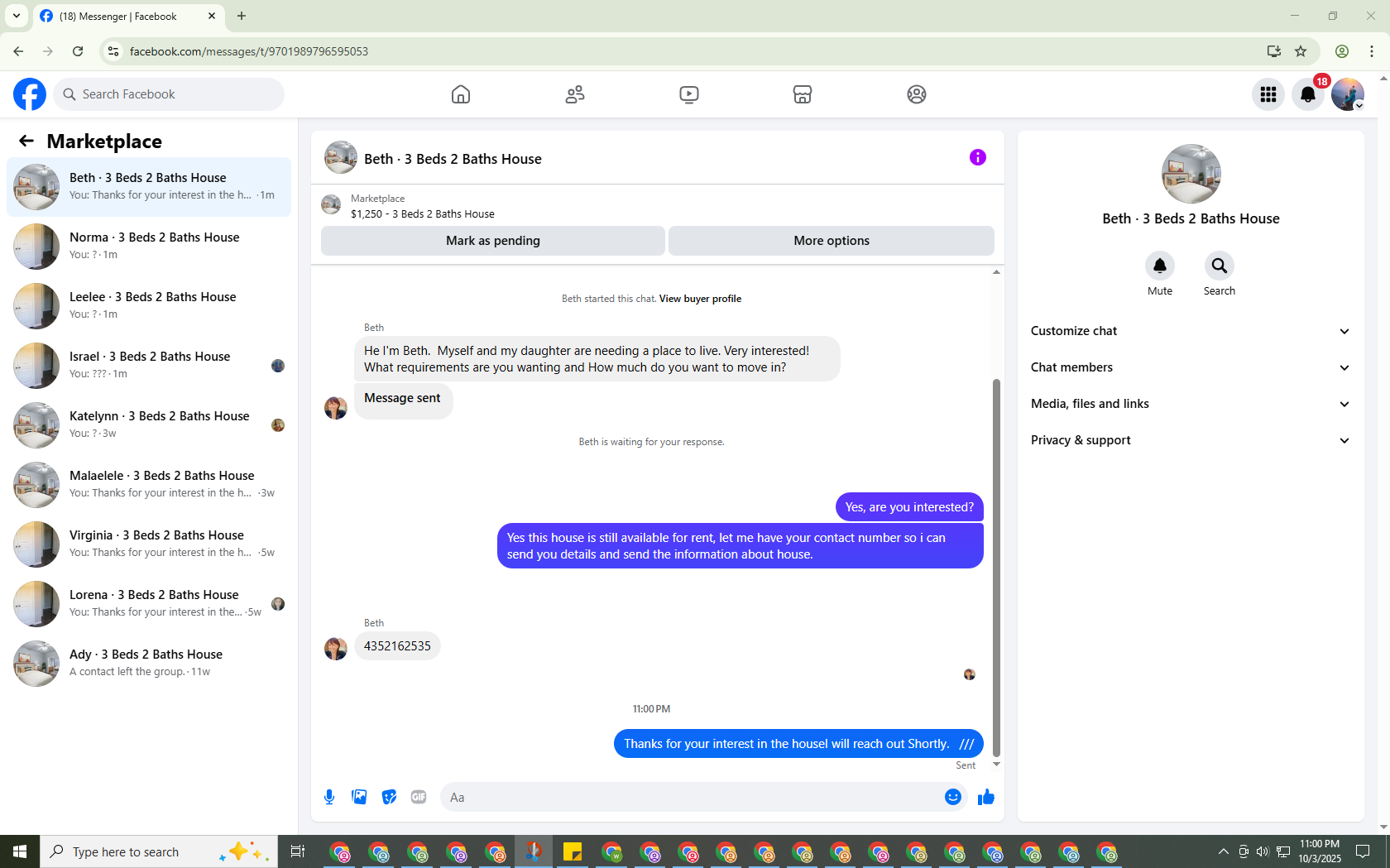Expand the Privacy & support section
This screenshot has width=1390, height=868.
pos(1191,440)
